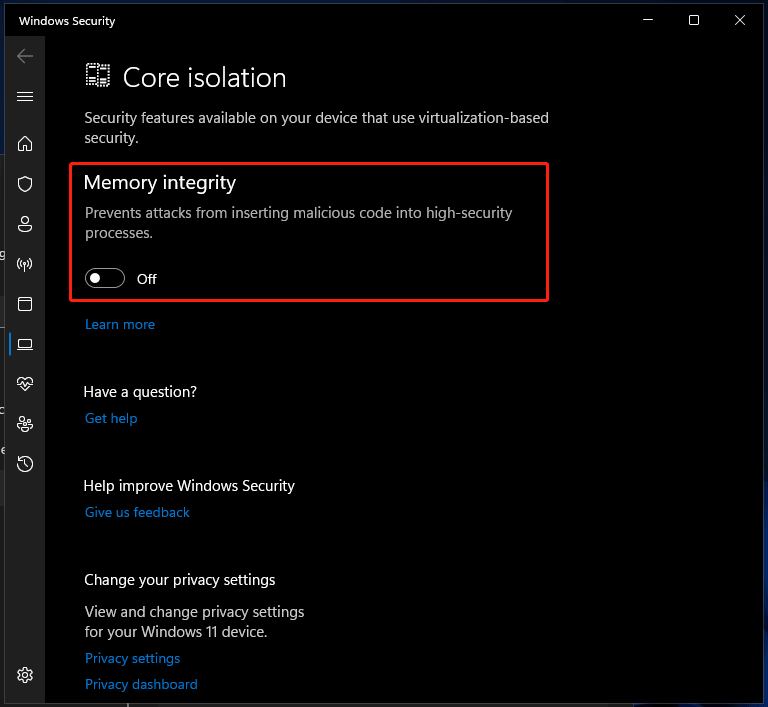Open Account protection person icon

tap(25, 224)
